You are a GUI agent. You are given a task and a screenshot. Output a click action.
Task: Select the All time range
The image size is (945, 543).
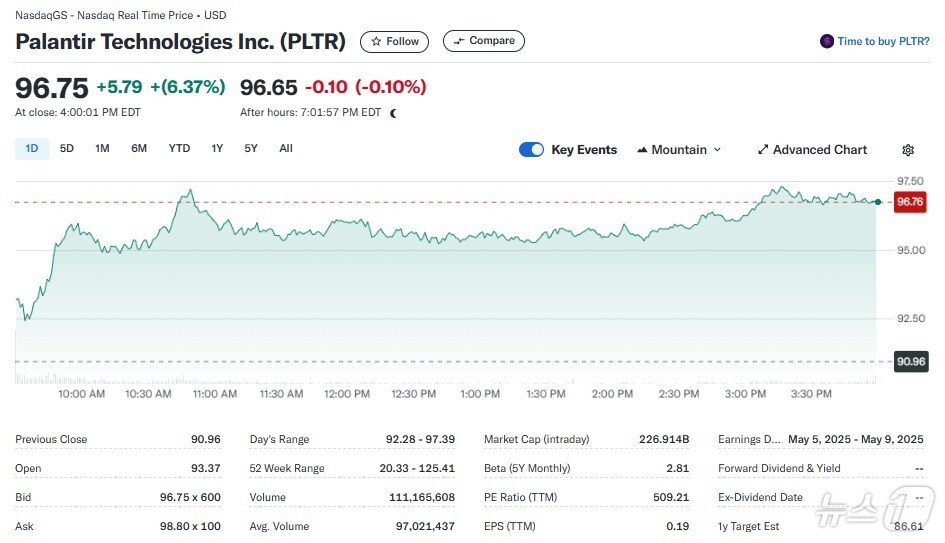(286, 149)
